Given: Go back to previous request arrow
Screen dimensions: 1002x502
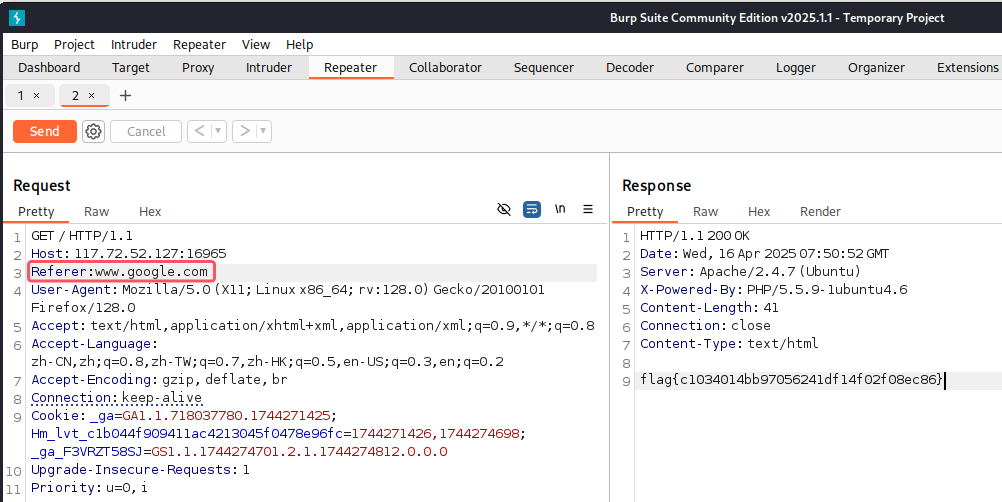Looking at the screenshot, I should click(199, 132).
